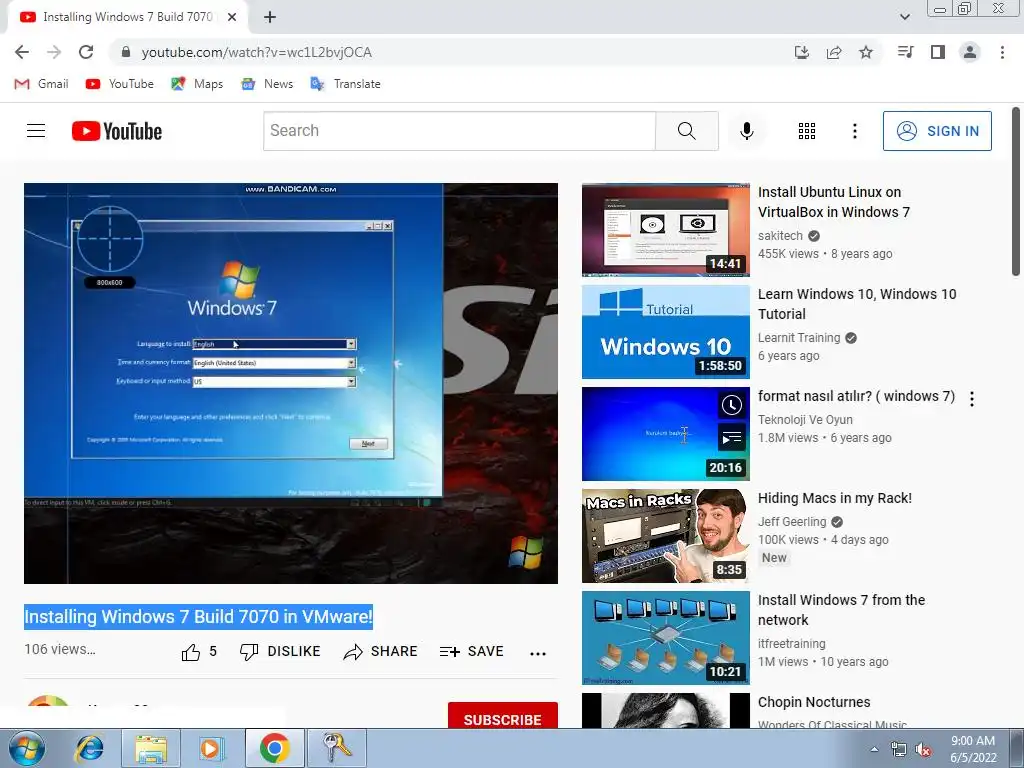Open menu for format nasıl atılır video
The image size is (1024, 768).
(x=972, y=399)
